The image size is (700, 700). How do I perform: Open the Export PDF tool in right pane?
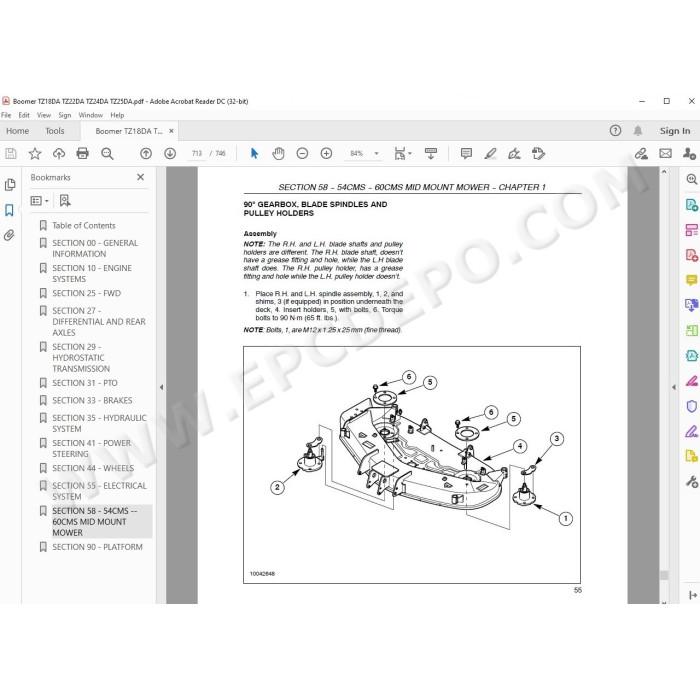tap(692, 205)
